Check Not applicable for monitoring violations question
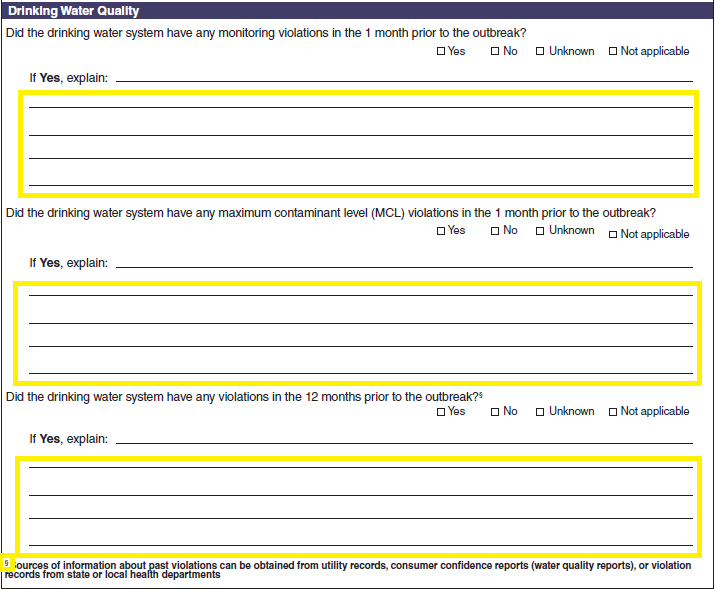The width and height of the screenshot is (715, 590). click(613, 51)
